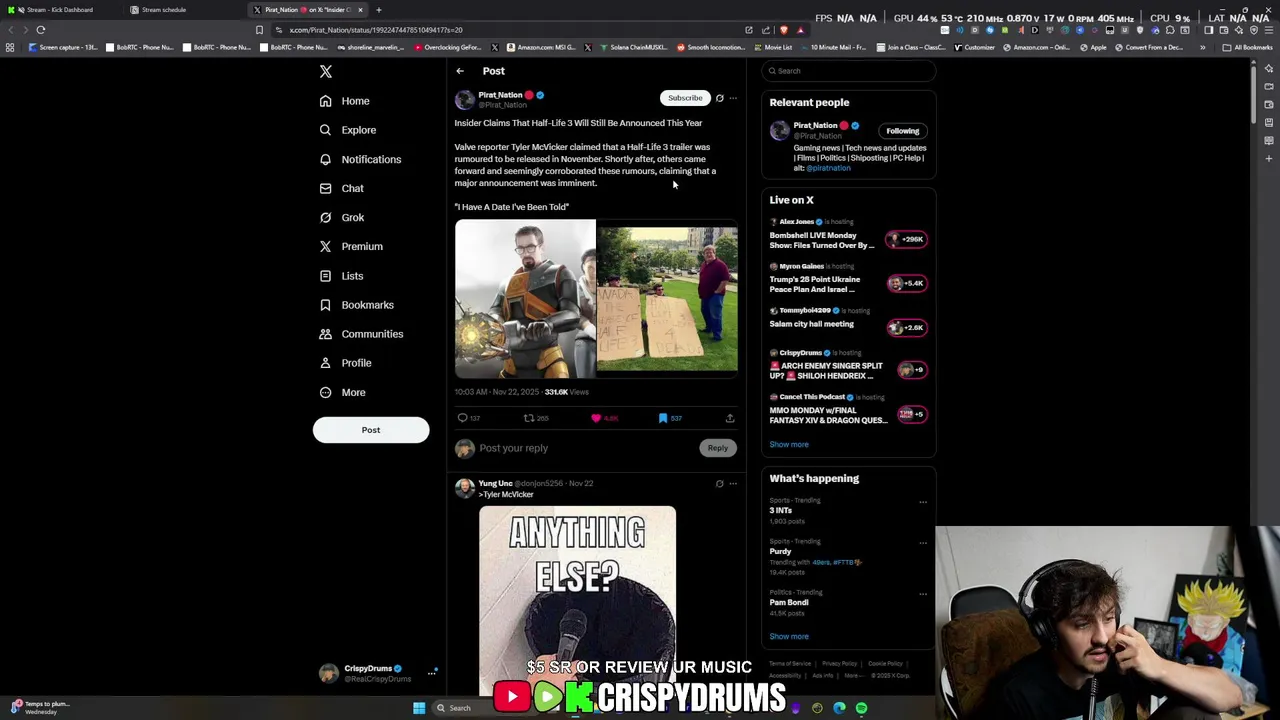
Task: Open the Explore page
Action: click(x=348, y=130)
